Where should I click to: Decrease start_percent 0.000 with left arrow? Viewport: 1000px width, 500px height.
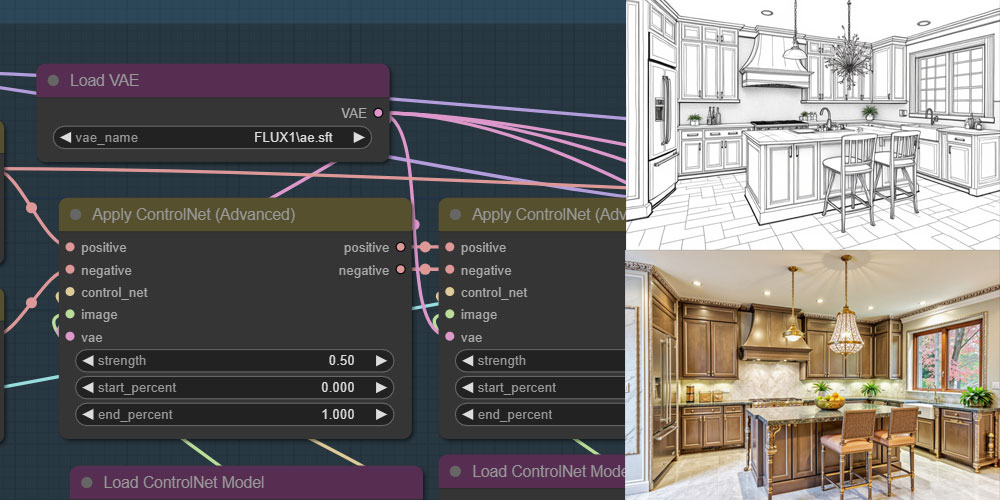(87, 387)
